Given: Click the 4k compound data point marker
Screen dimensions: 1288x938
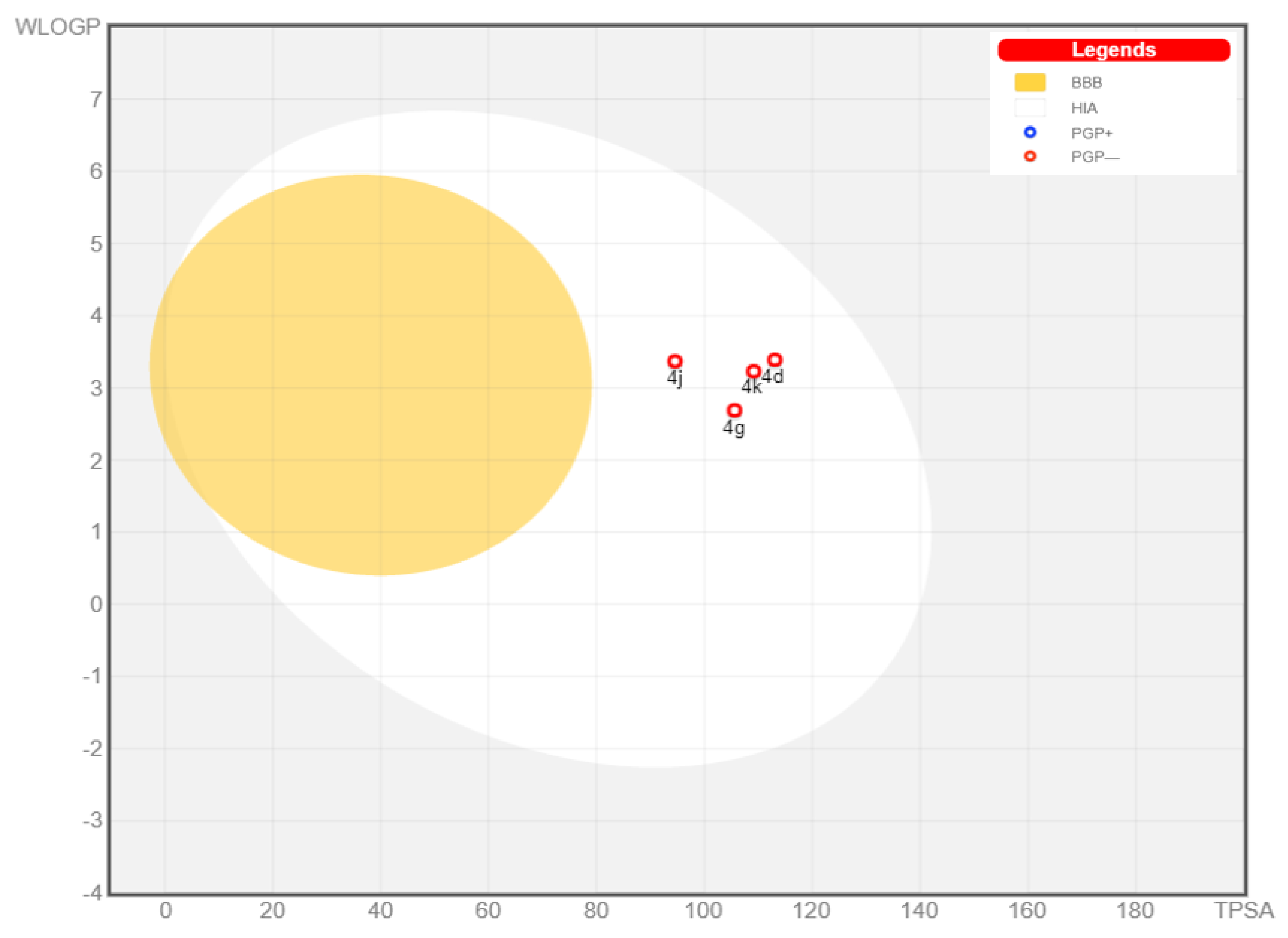Looking at the screenshot, I should pyautogui.click(x=753, y=372).
